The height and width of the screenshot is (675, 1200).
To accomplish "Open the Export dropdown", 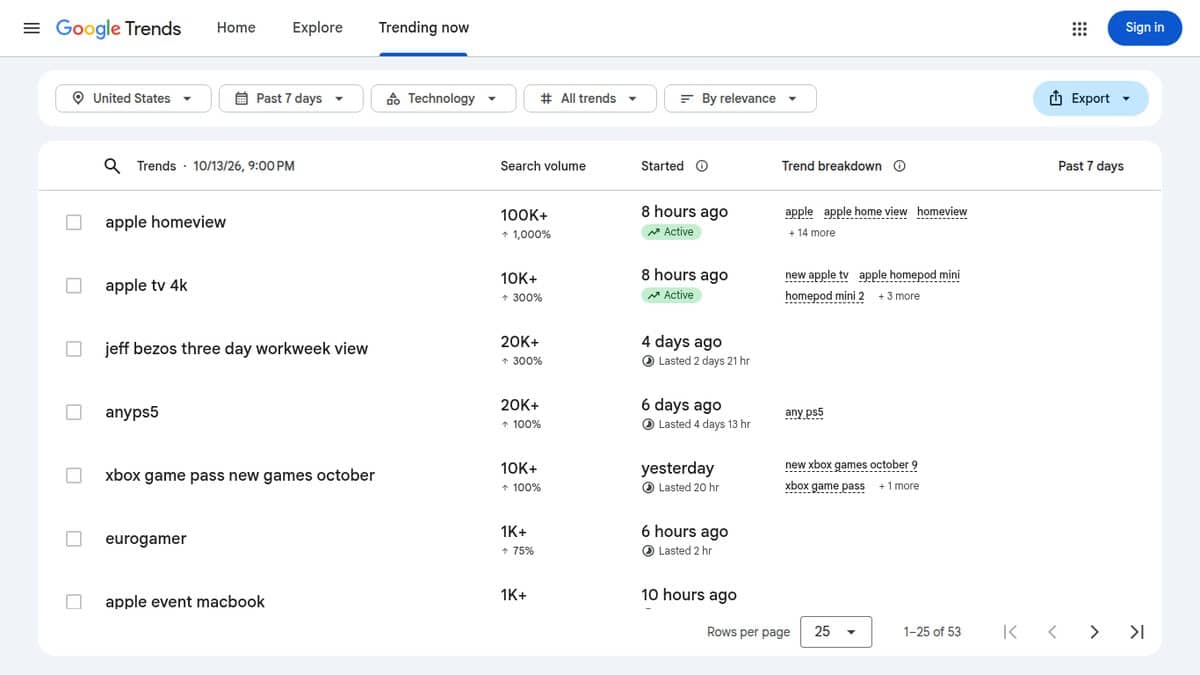I will (x=1091, y=98).
